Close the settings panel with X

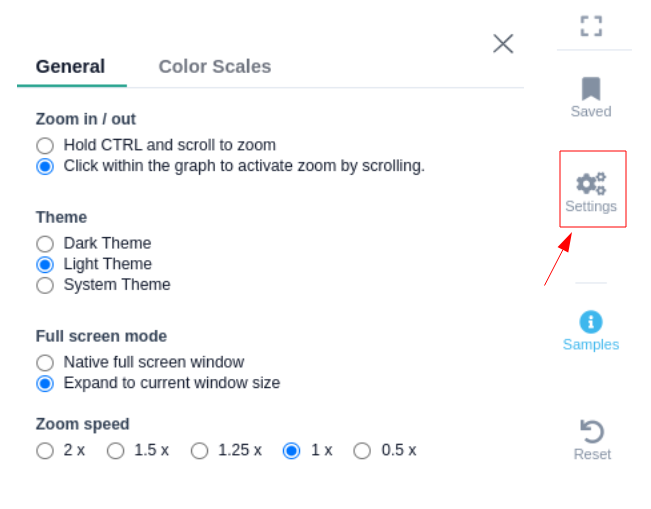[503, 43]
